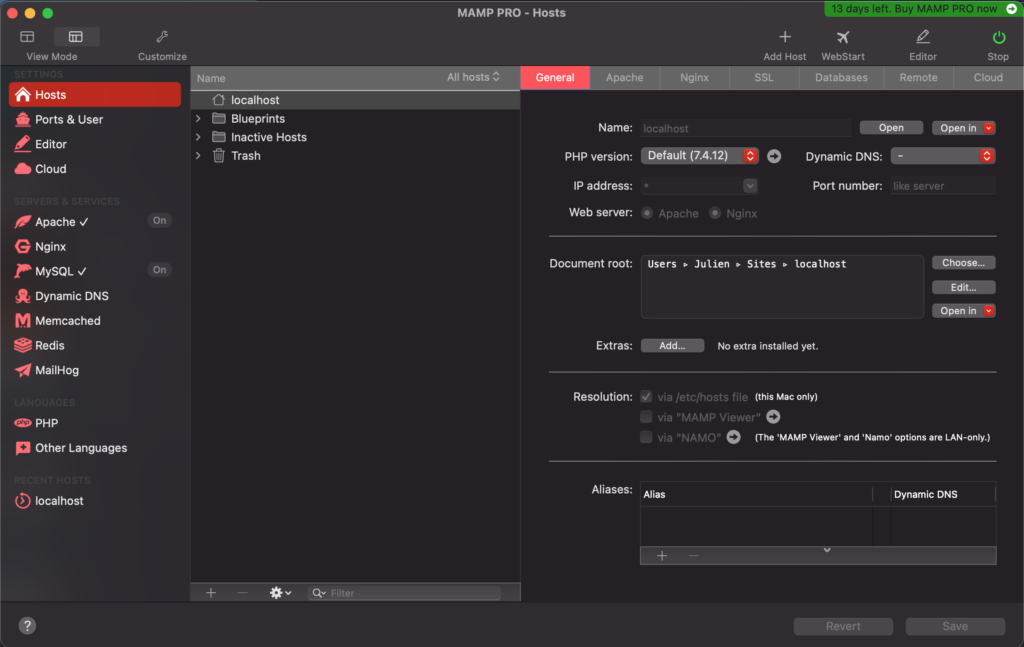Click Edit... document root button

[x=963, y=287]
